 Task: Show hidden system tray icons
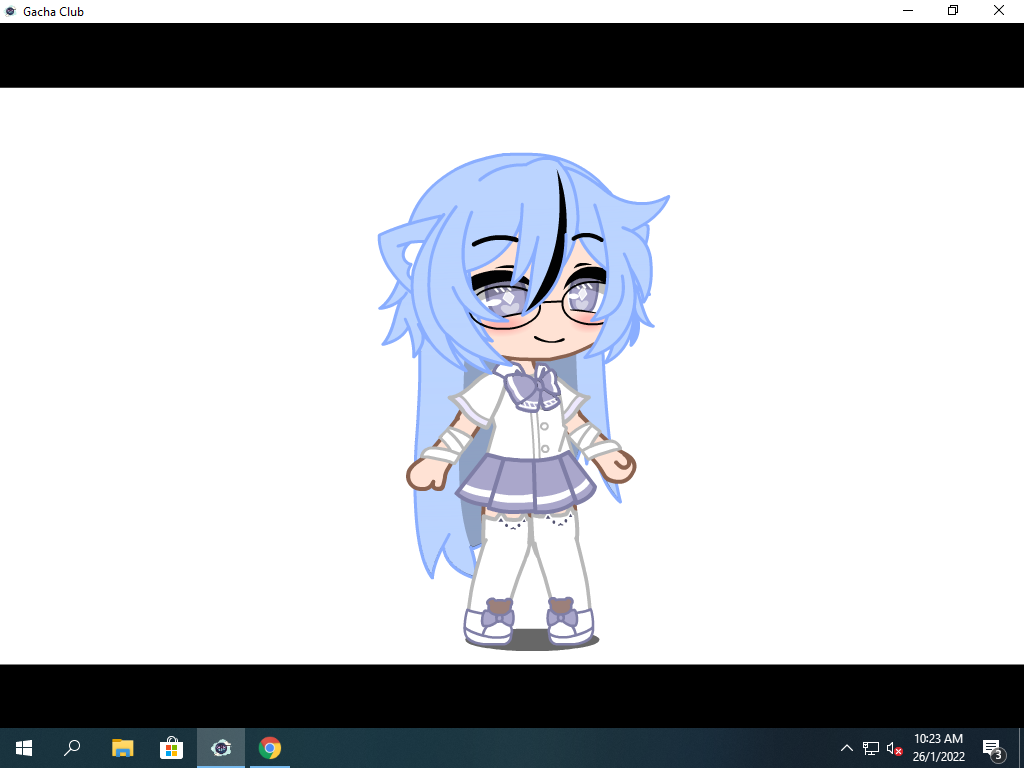click(x=846, y=748)
